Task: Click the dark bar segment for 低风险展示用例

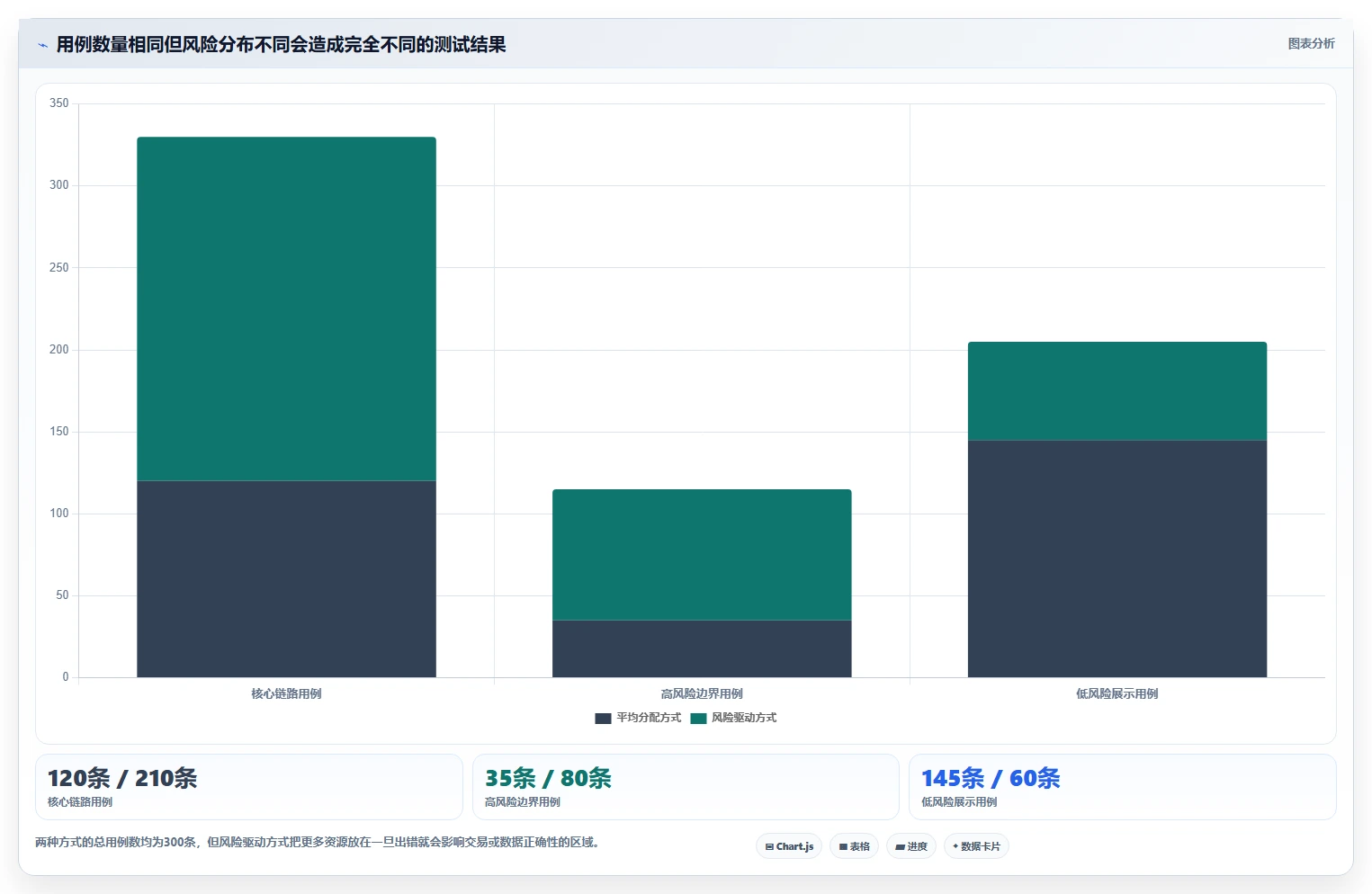Action: point(1117,559)
